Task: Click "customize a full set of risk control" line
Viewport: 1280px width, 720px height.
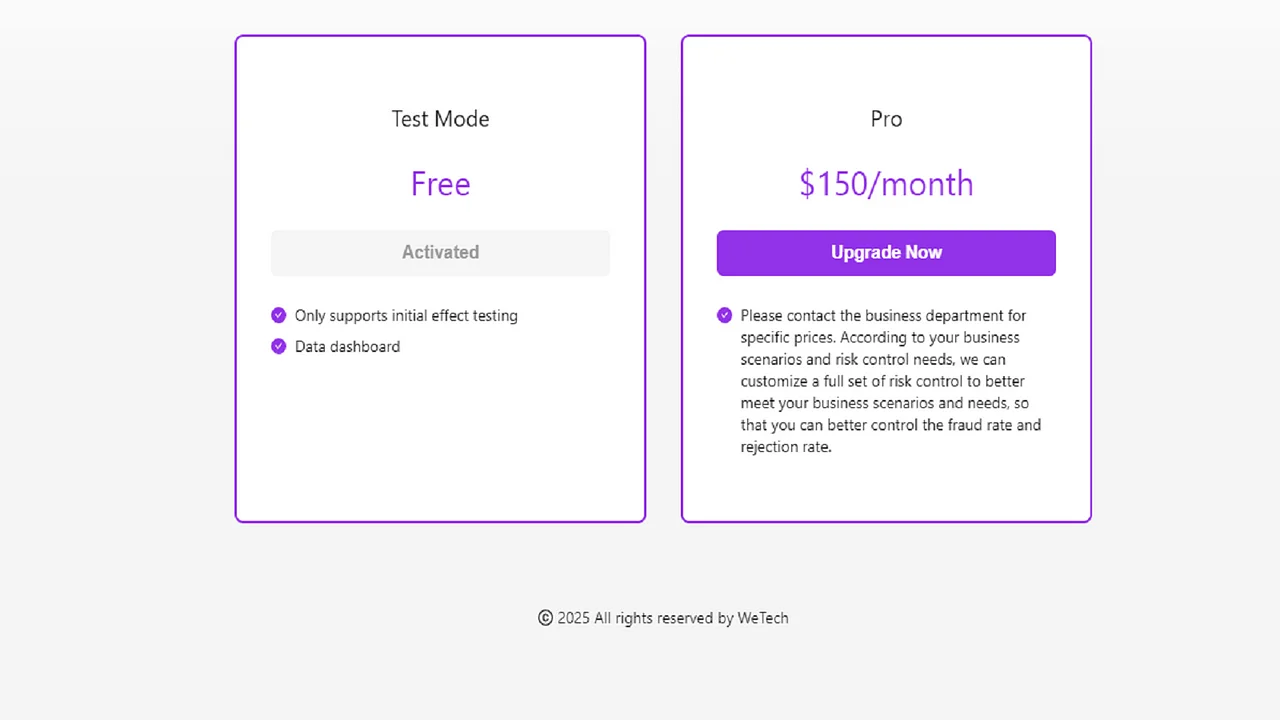Action: [882, 381]
